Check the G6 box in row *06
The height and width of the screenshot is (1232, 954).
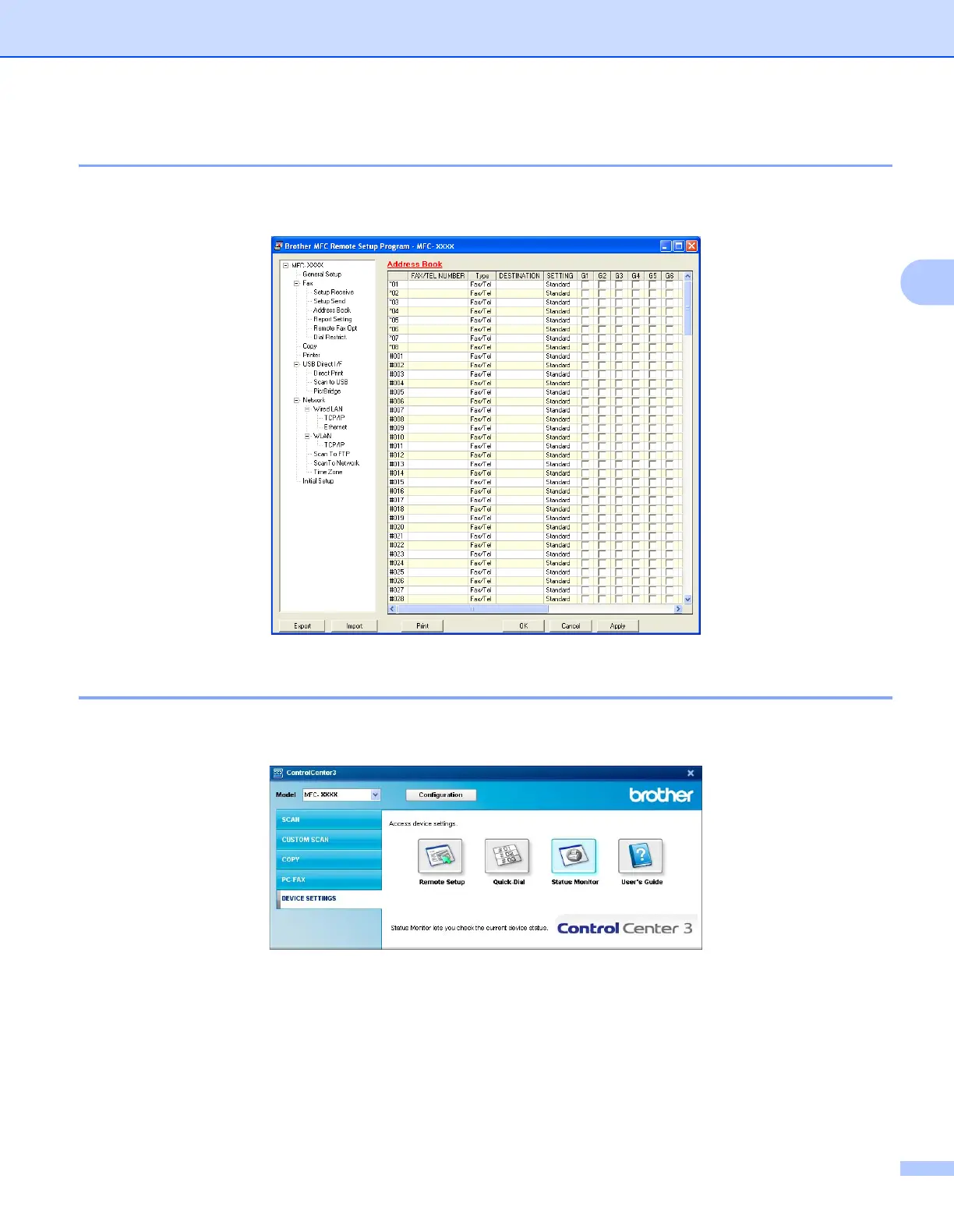tap(670, 330)
